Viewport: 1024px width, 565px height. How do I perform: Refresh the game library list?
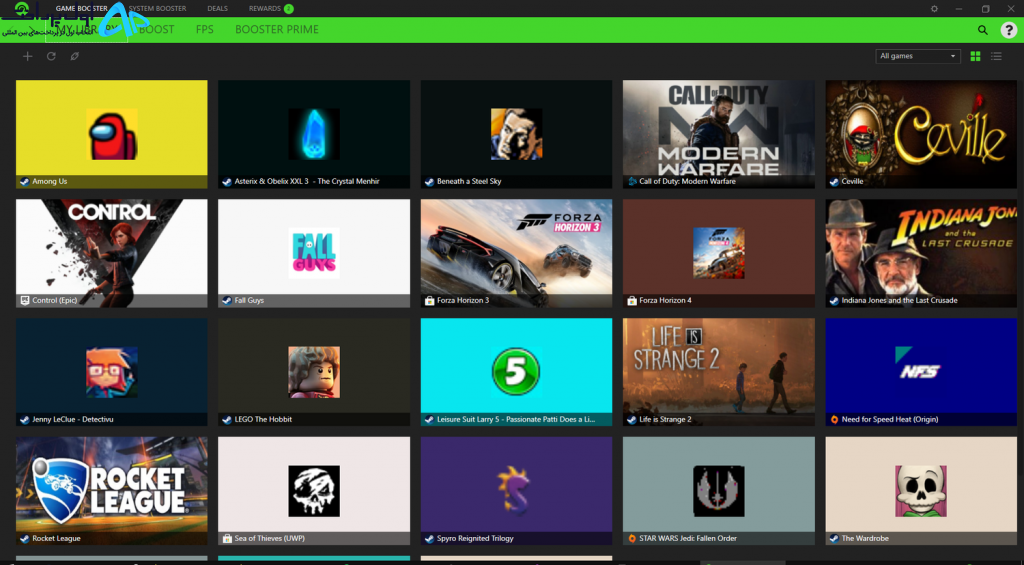coord(51,56)
